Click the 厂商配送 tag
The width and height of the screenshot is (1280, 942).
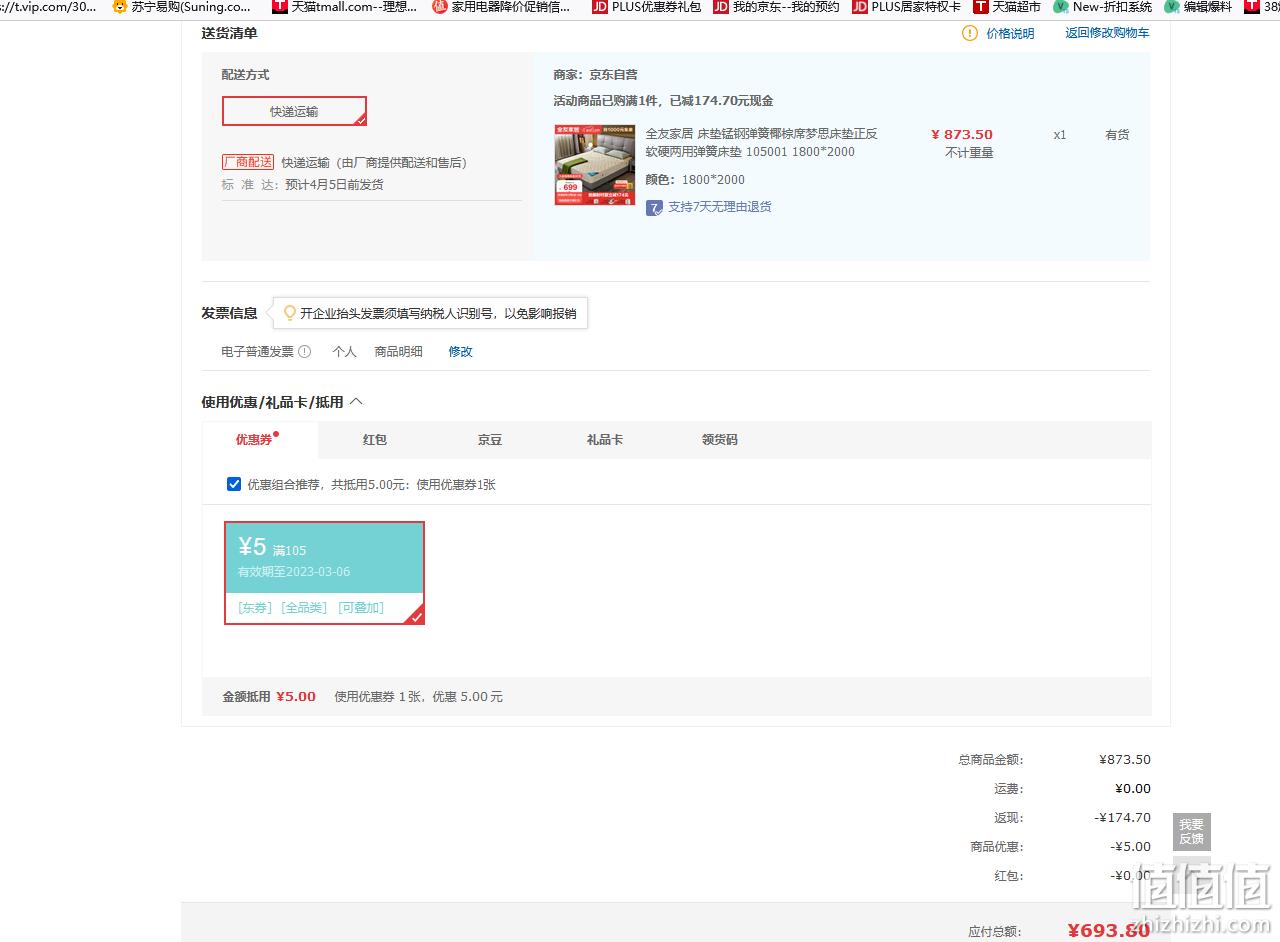[248, 162]
